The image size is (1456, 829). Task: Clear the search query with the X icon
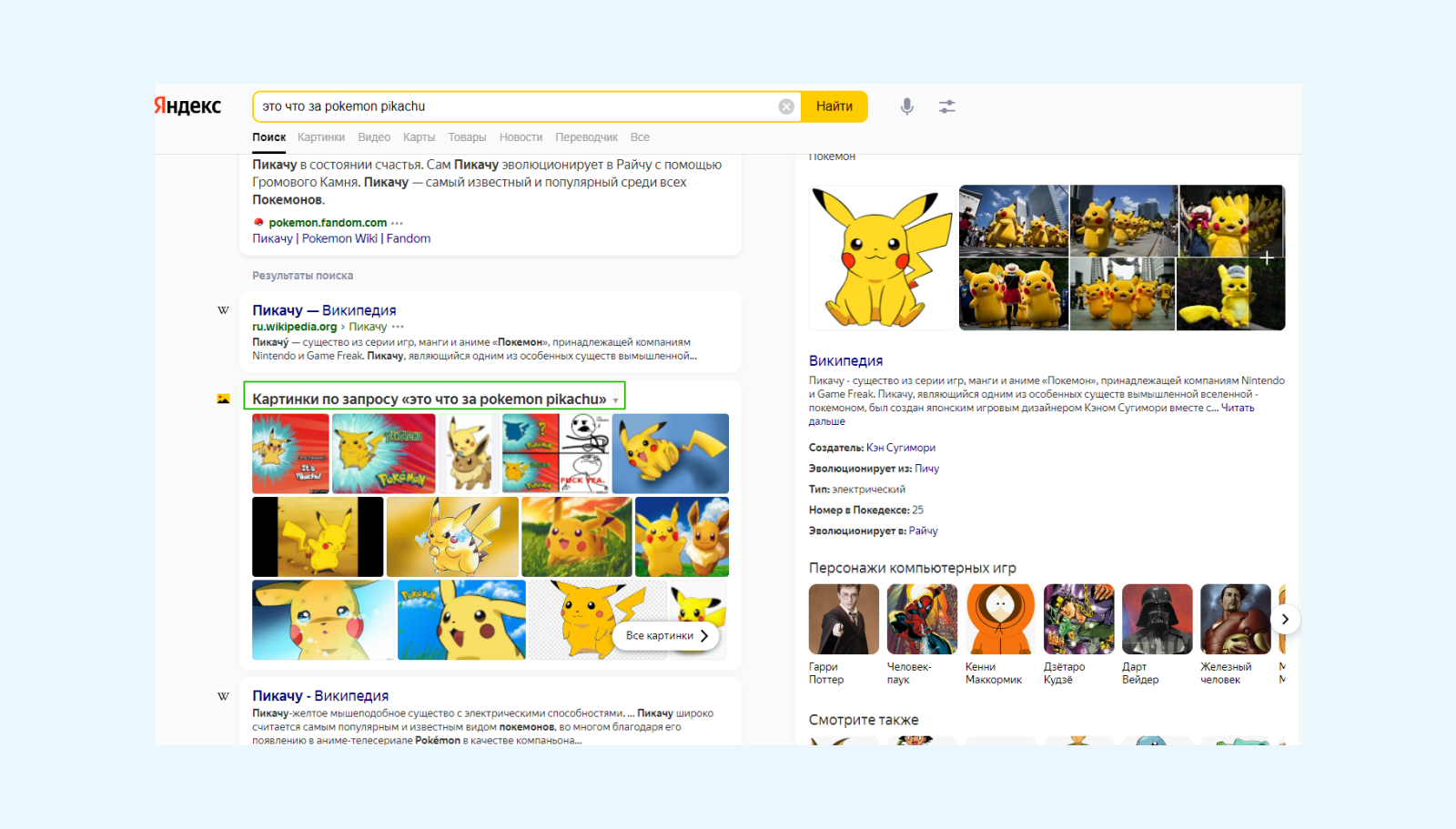pos(786,106)
